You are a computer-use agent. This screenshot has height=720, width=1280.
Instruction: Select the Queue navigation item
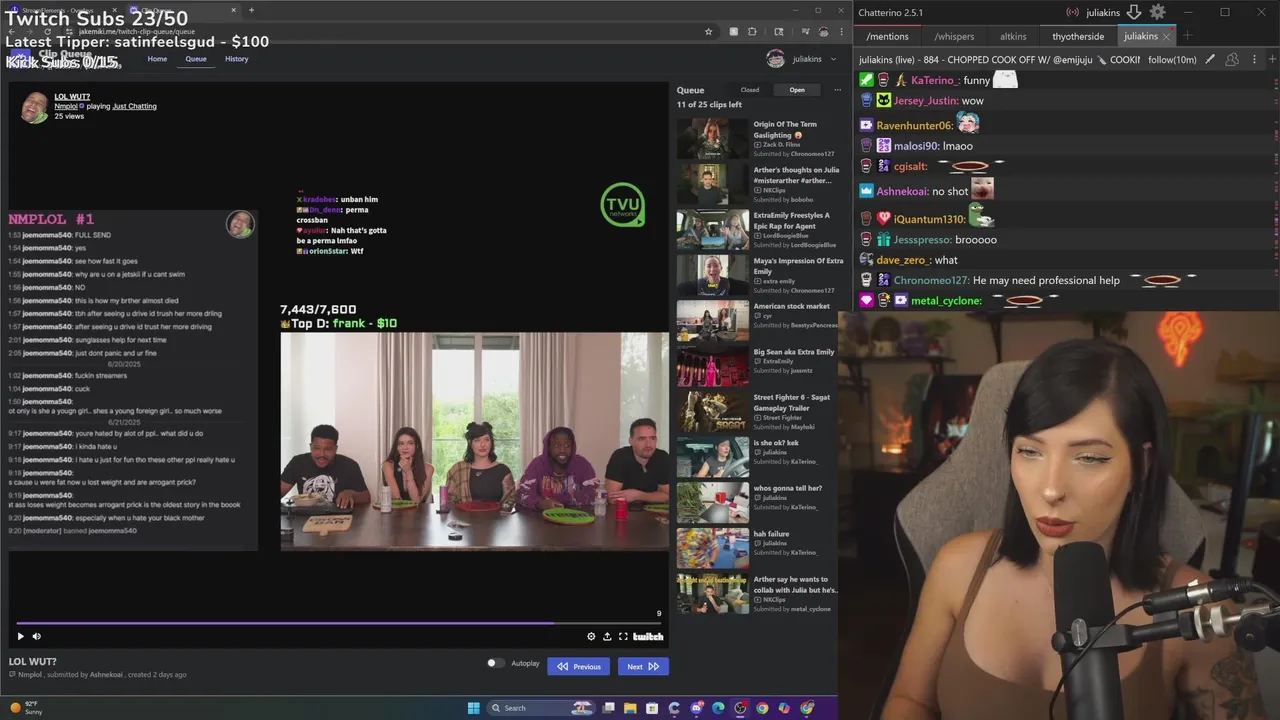[196, 59]
